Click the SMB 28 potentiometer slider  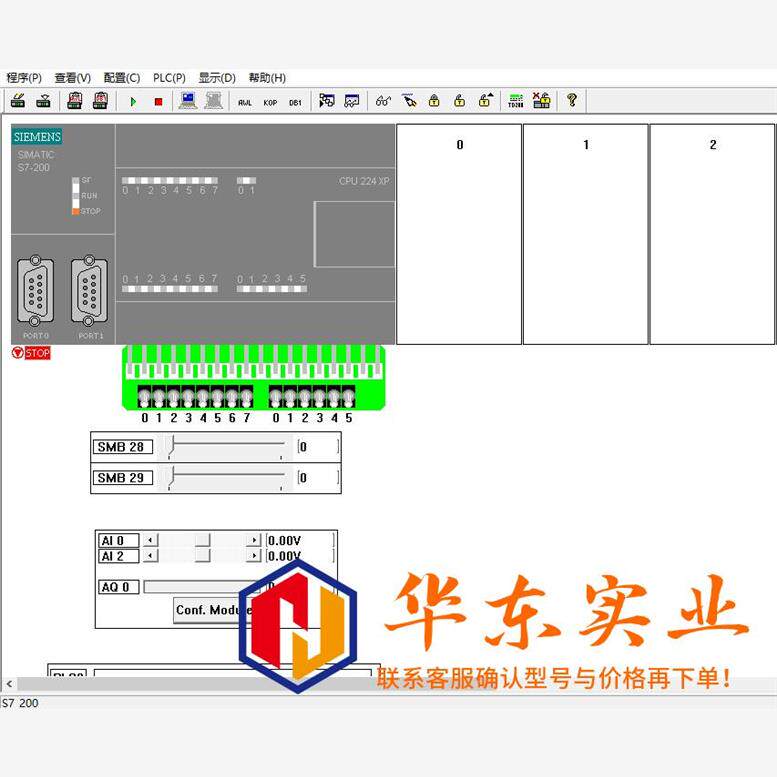coord(226,447)
